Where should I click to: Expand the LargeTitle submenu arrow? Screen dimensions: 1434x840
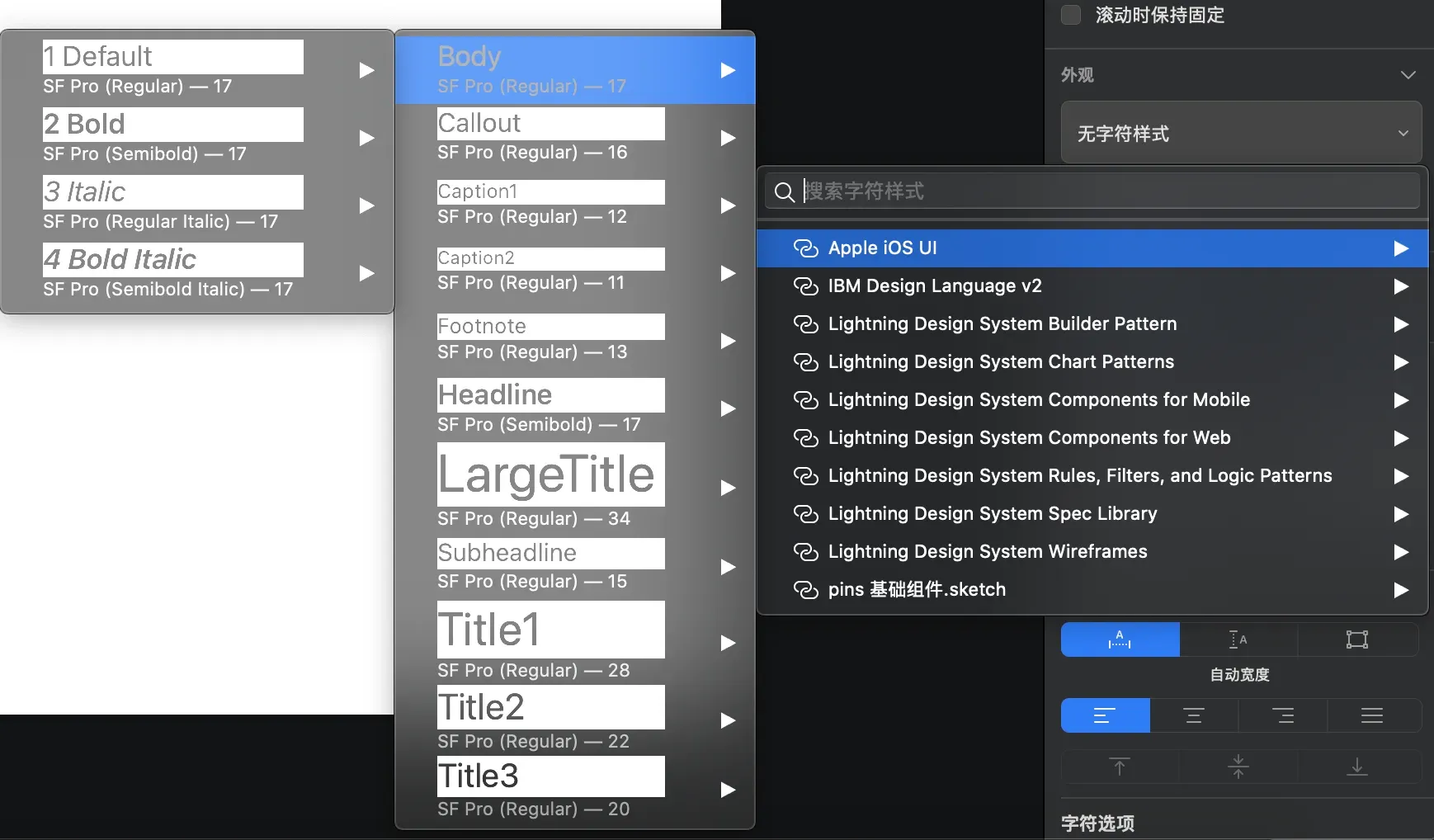click(x=728, y=488)
